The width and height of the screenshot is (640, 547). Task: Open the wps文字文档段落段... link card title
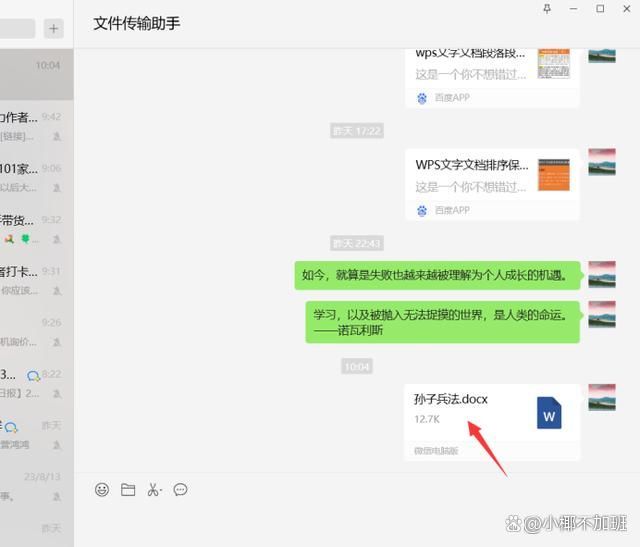tap(470, 53)
